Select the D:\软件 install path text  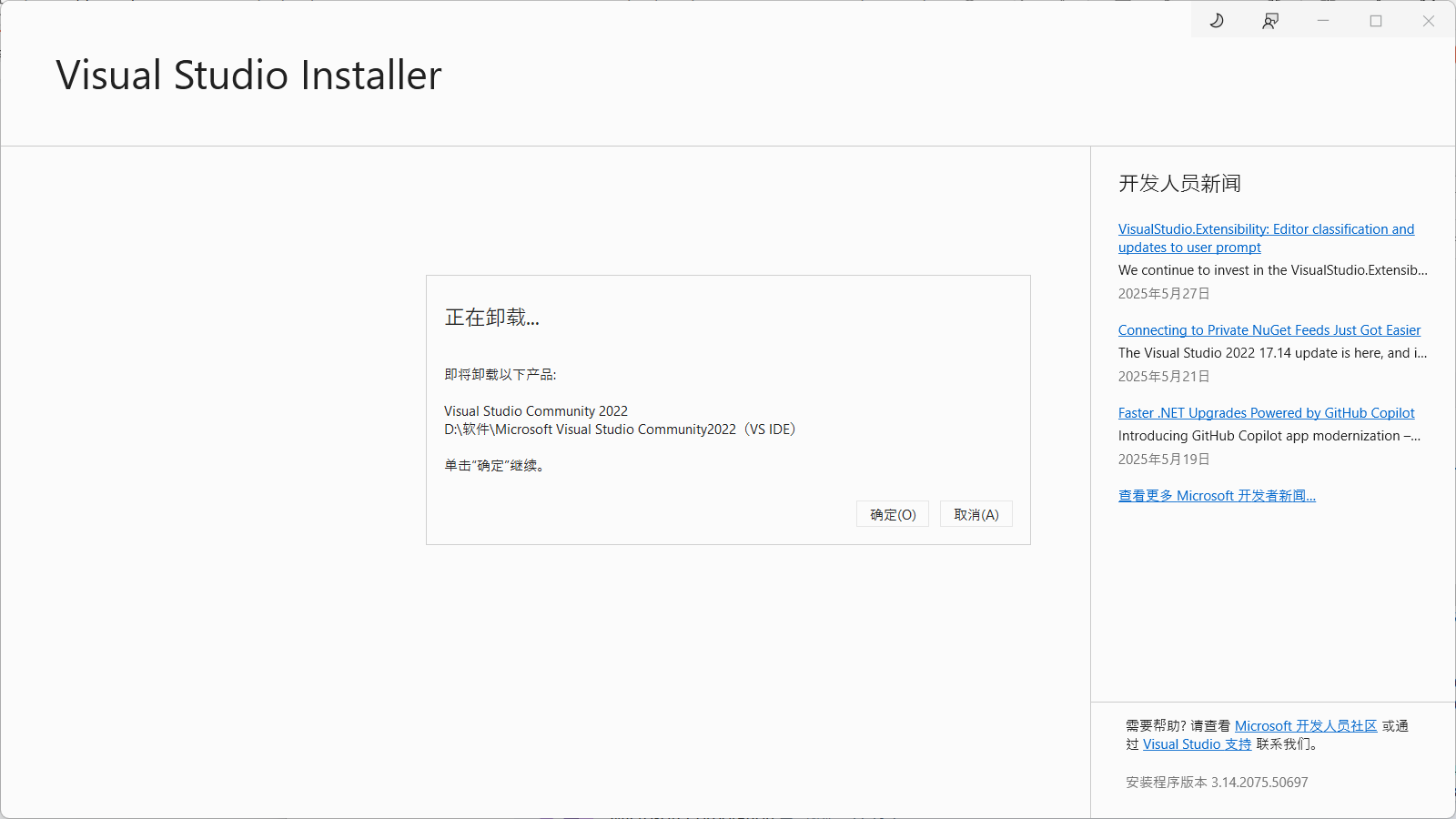coord(620,430)
